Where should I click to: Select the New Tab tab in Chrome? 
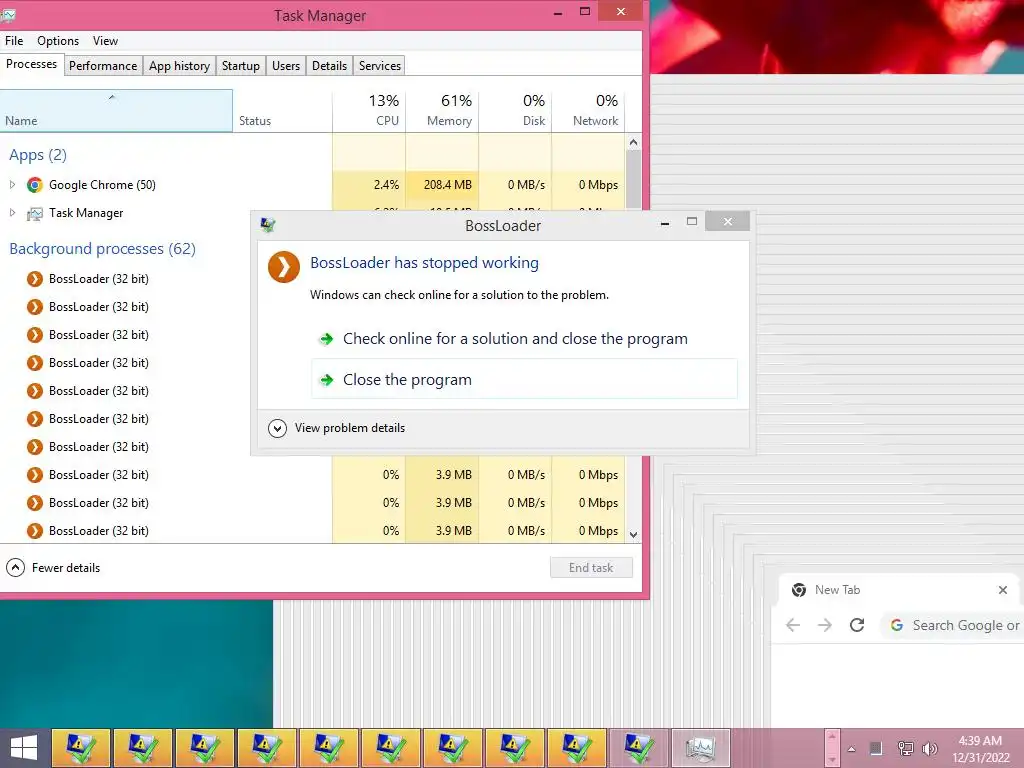[901, 590]
